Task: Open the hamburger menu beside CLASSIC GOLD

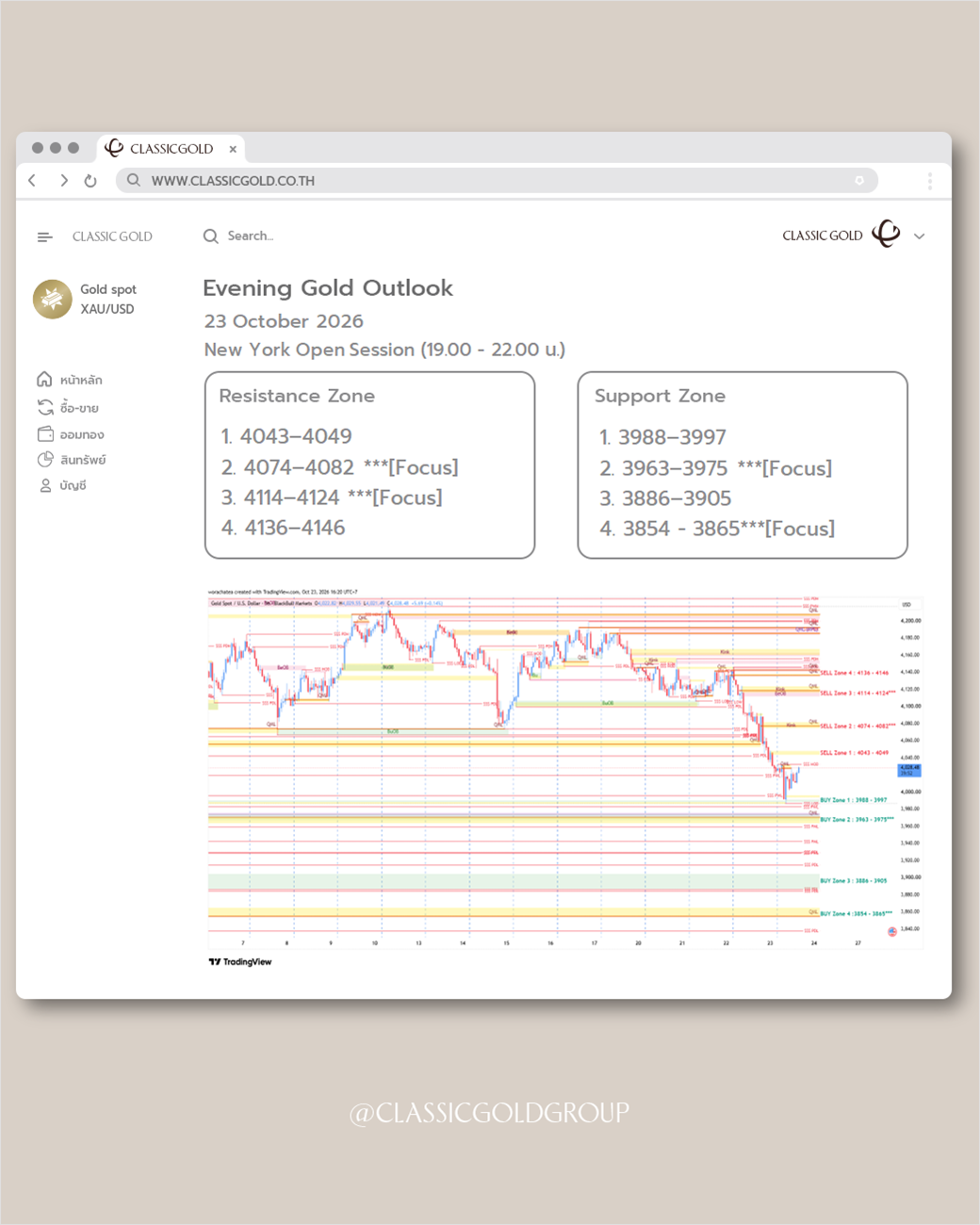Action: (44, 237)
